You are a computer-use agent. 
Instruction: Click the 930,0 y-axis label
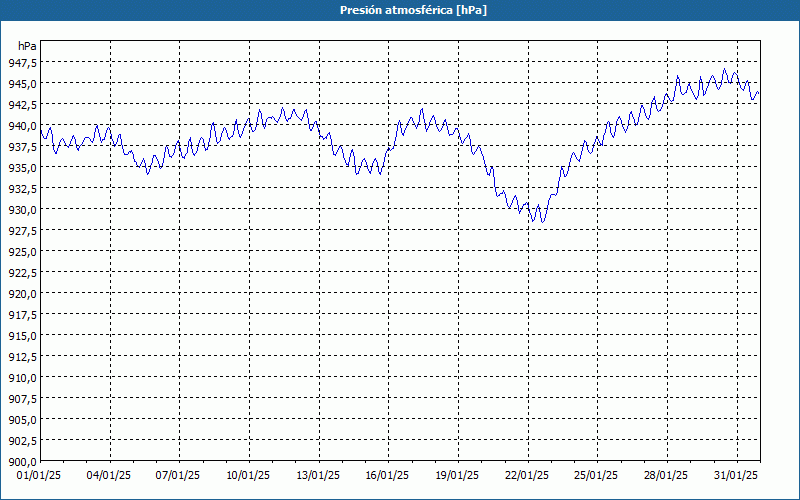(23, 209)
